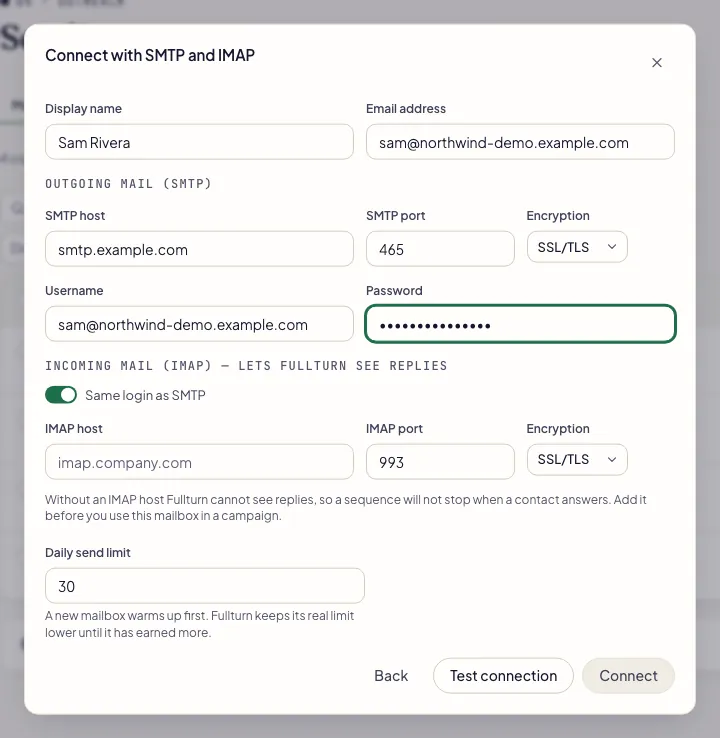Open the SMTP Encryption dropdown
The width and height of the screenshot is (720, 738).
click(577, 247)
